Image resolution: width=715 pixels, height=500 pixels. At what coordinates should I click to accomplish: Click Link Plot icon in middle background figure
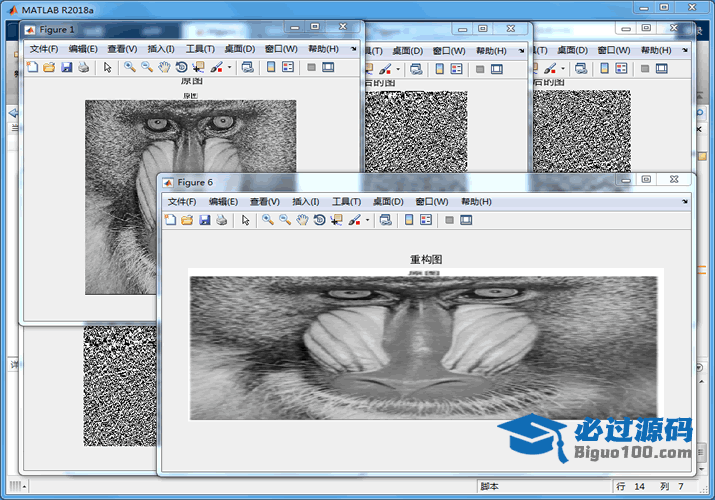pos(416,69)
